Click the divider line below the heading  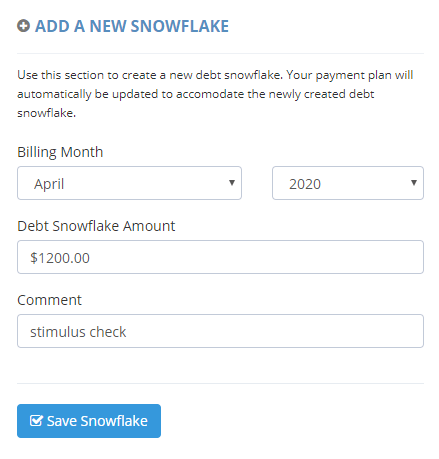click(220, 53)
